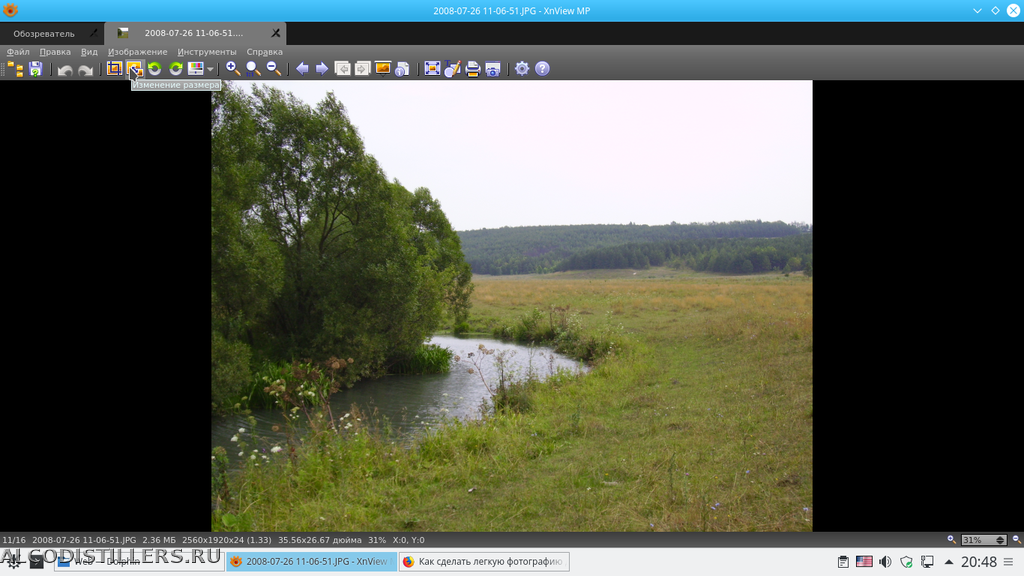Open the Инструменты menu

coord(207,52)
